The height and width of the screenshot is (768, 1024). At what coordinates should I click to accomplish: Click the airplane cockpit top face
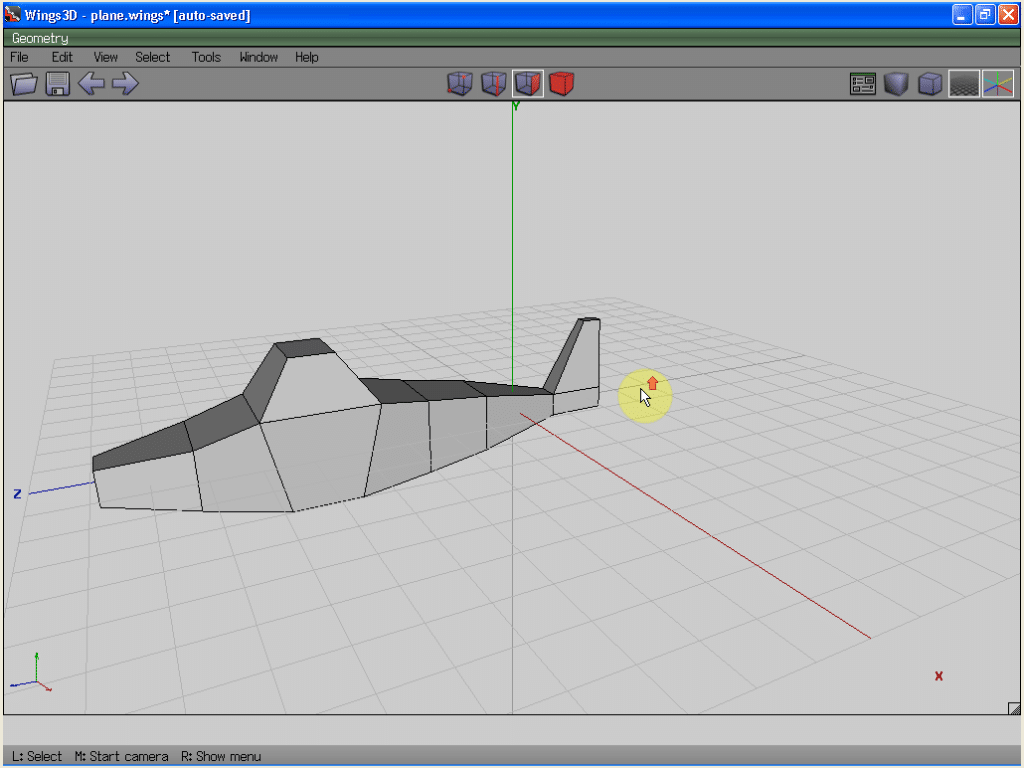pyautogui.click(x=306, y=347)
